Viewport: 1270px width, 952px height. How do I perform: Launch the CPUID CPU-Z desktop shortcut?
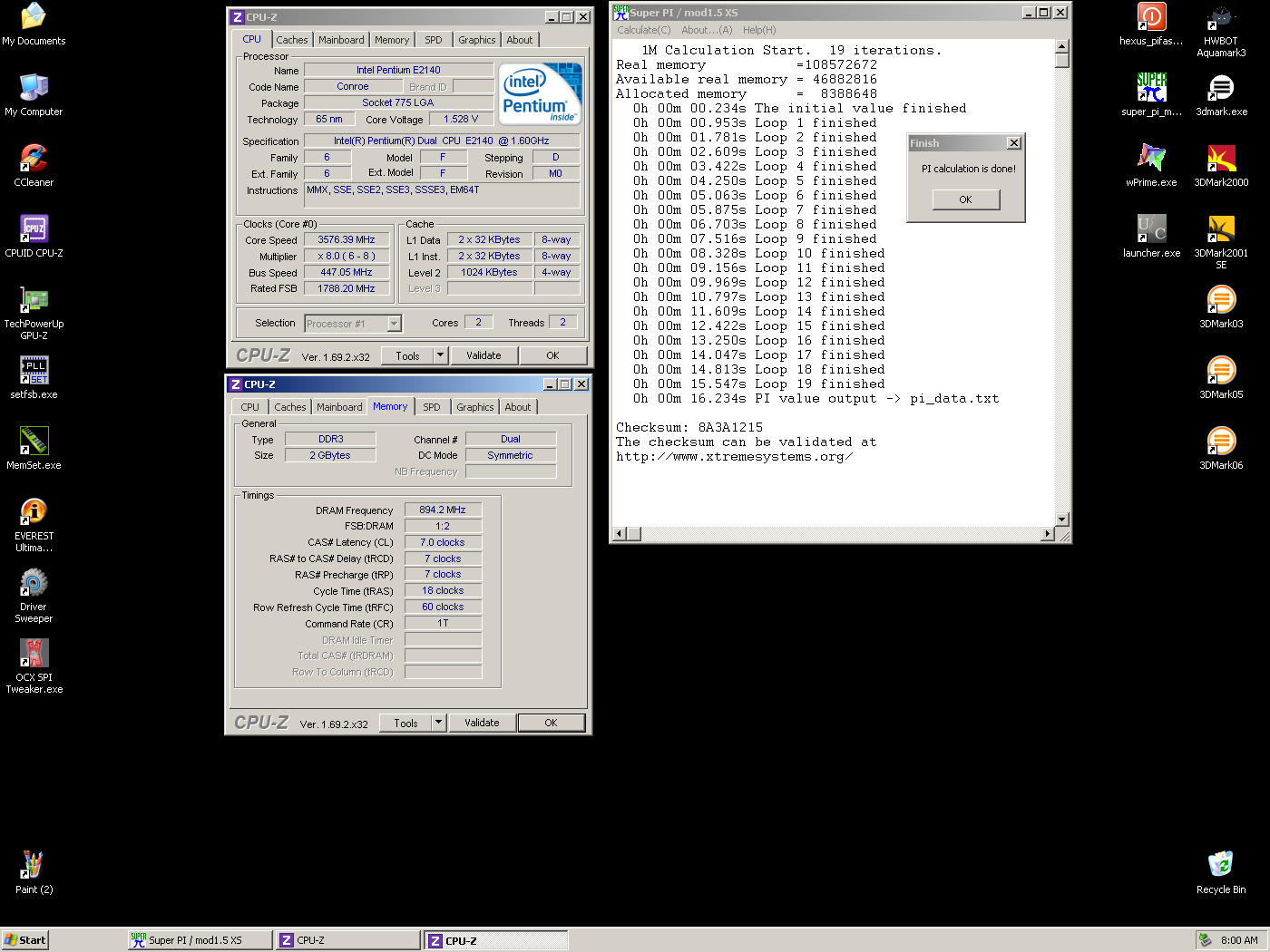tap(34, 237)
